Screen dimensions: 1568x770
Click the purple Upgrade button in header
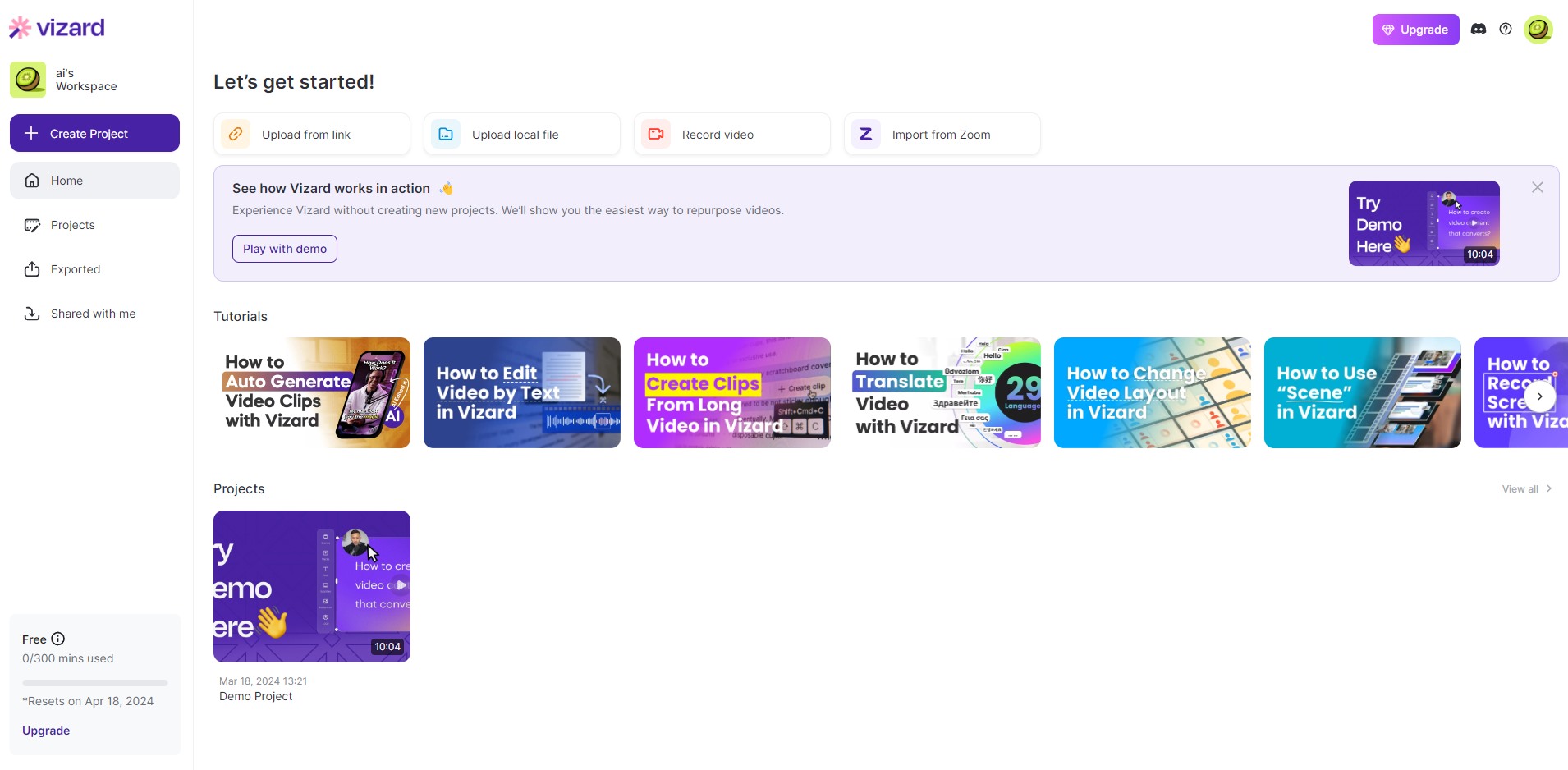1415,30
